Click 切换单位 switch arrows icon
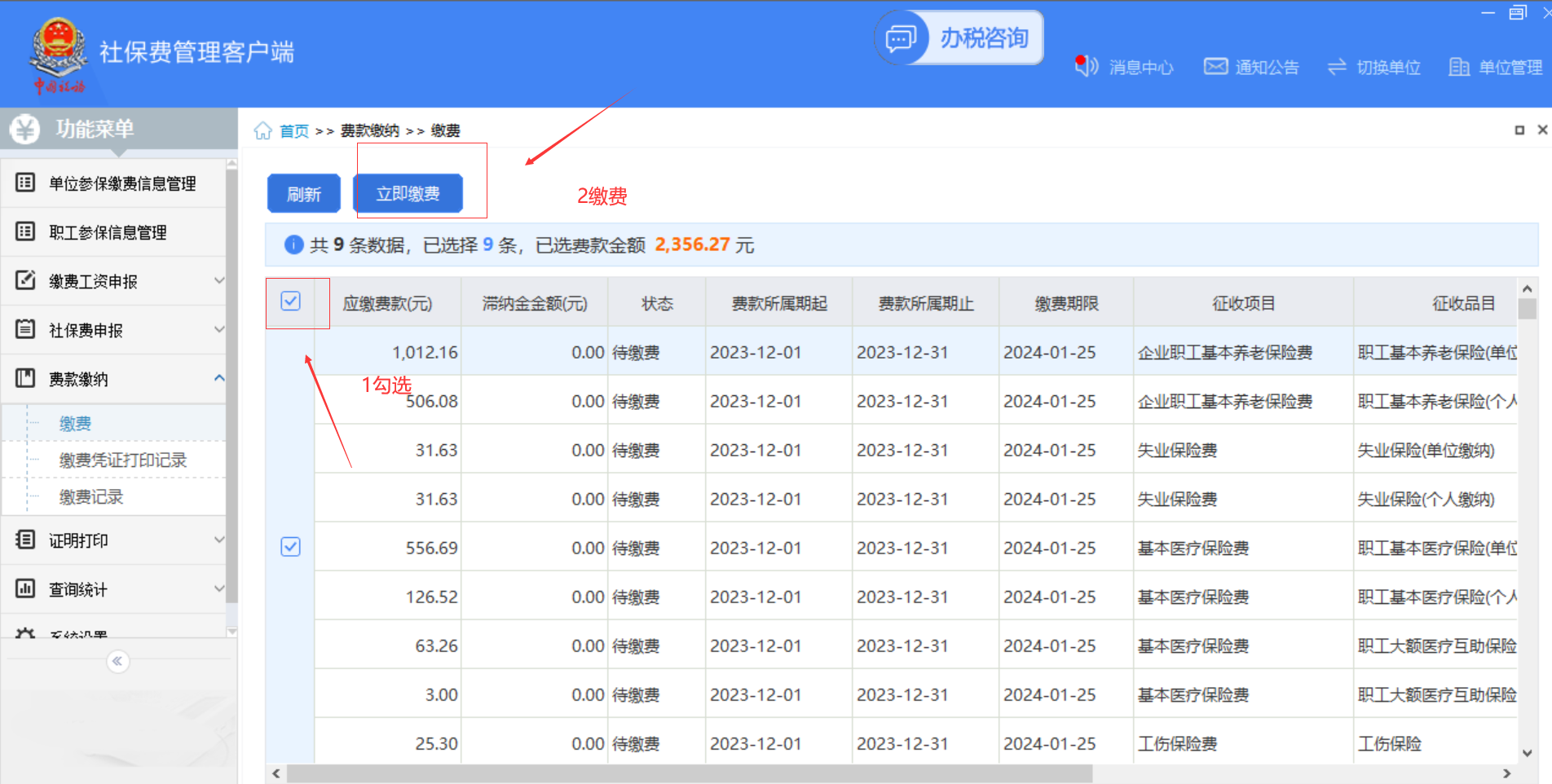The height and width of the screenshot is (784, 1552). 1337,67
